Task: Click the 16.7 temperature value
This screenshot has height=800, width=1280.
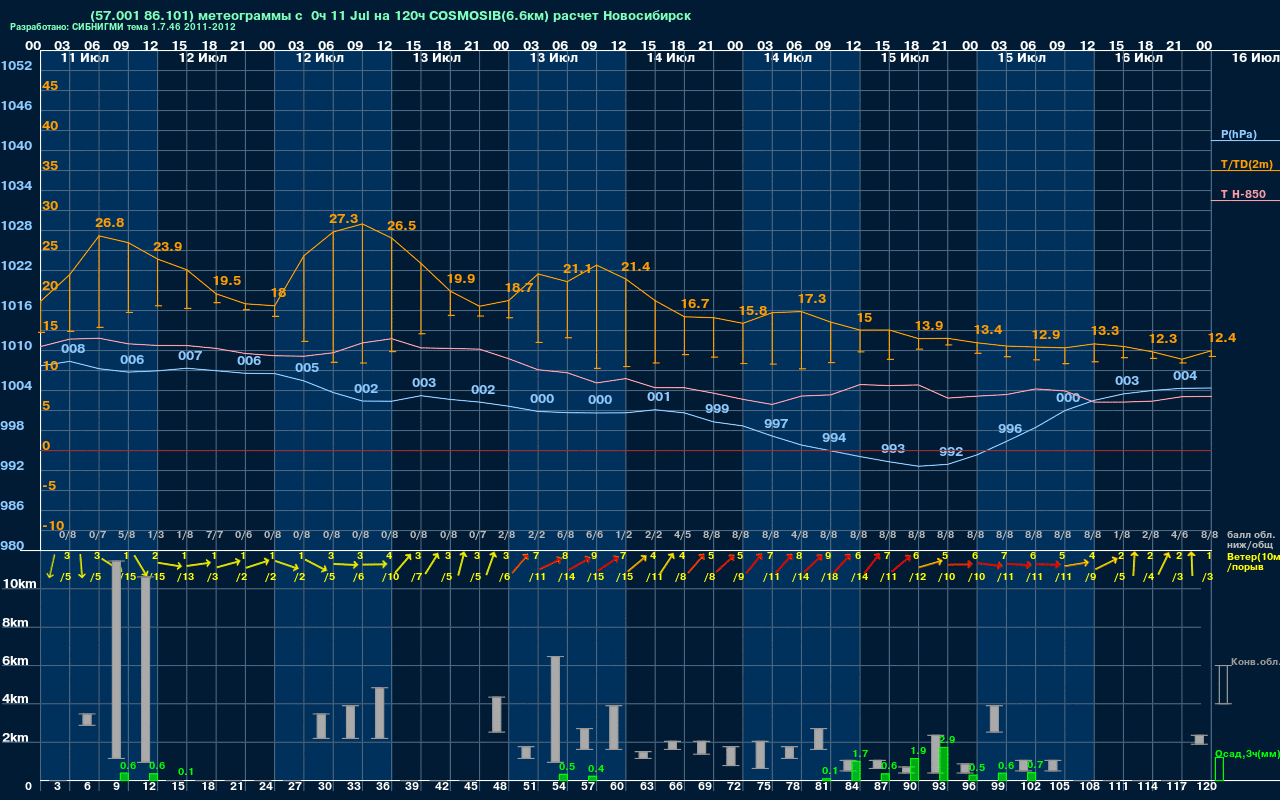Action: [695, 303]
